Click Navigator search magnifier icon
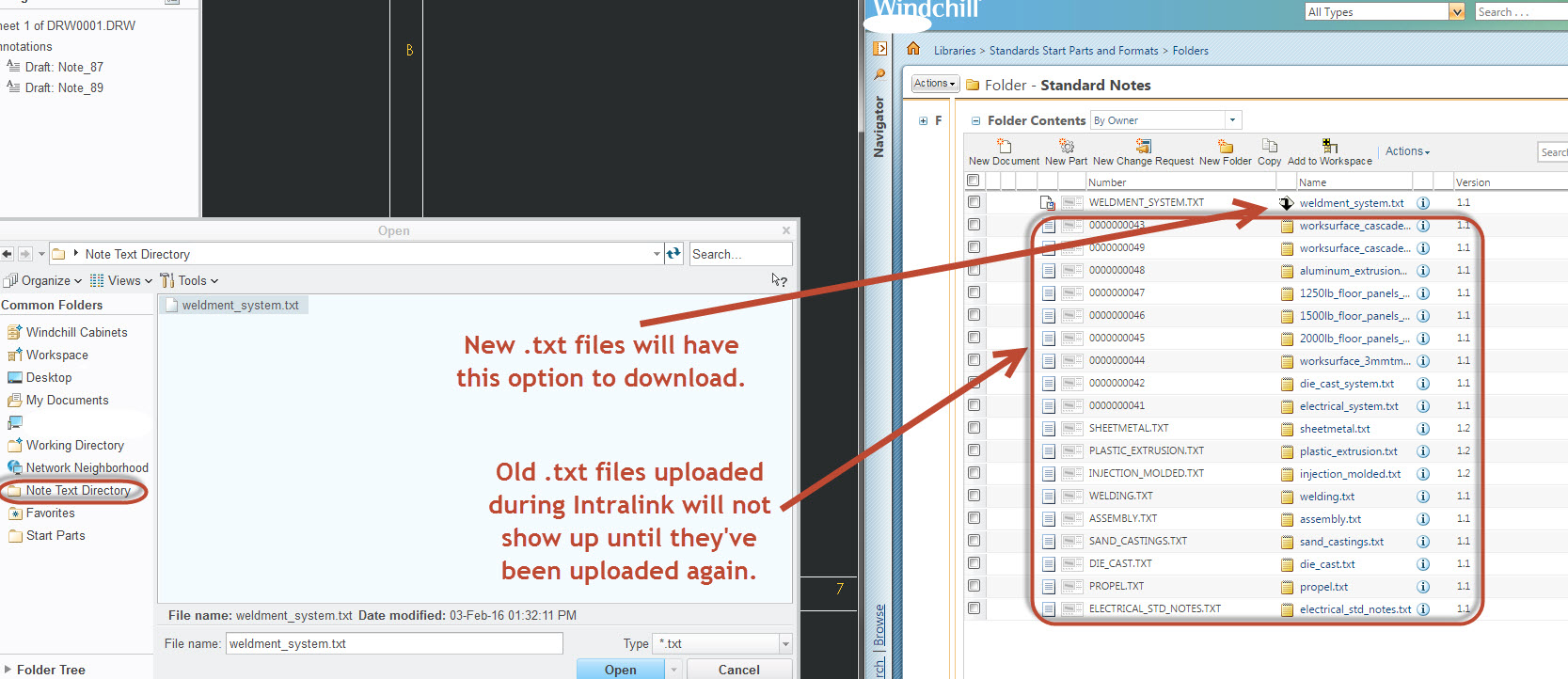Screen dimensions: 1568x679 pyautogui.click(x=880, y=74)
